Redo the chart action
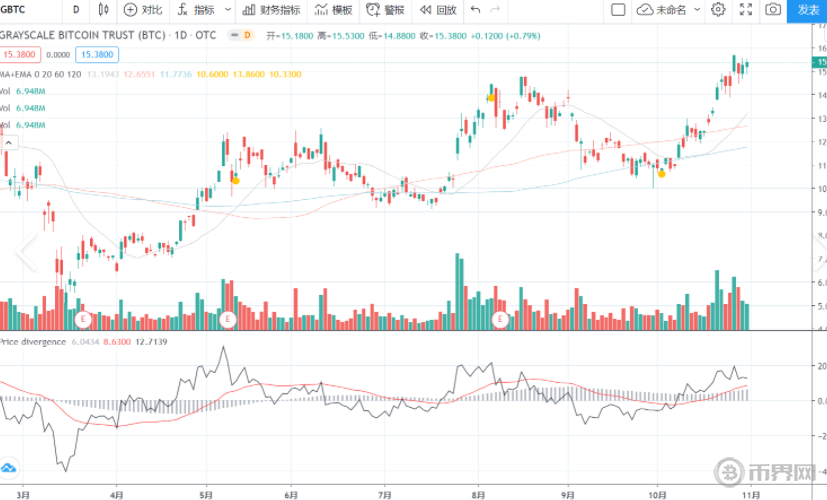This screenshot has width=827, height=500. pos(498,10)
